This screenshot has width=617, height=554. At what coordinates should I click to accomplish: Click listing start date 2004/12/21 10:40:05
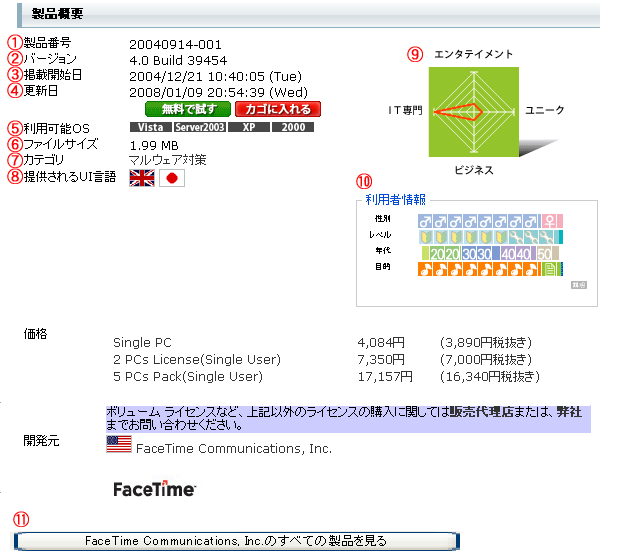(x=216, y=76)
